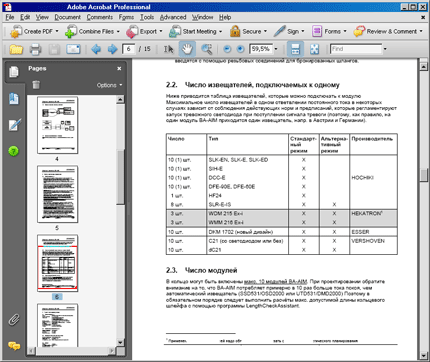Screen dimensions: 430x362
Task: Open the Attachments paperclip panel
Action: point(14,319)
